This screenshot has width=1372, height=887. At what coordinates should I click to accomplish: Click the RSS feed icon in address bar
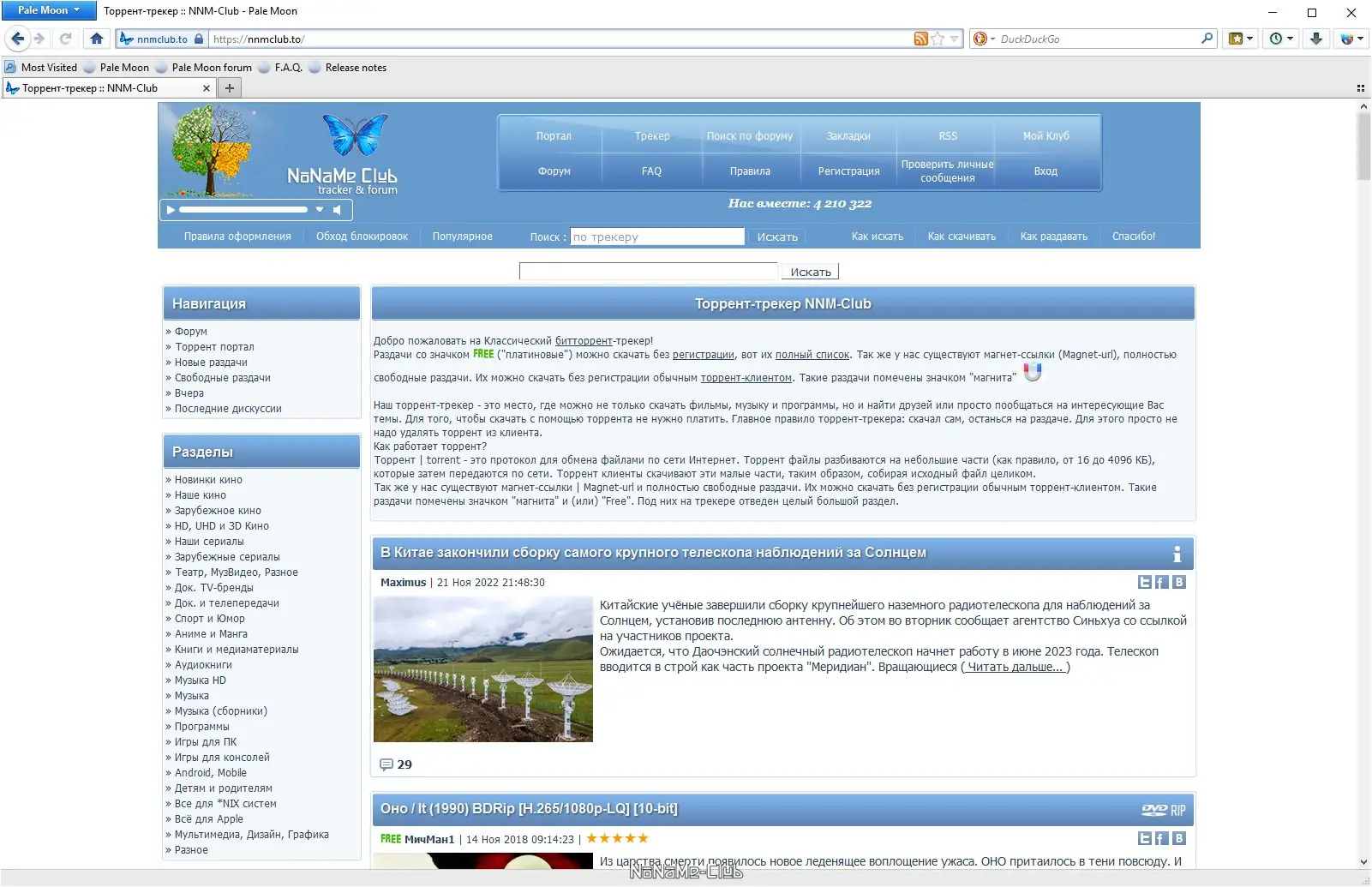(x=921, y=39)
